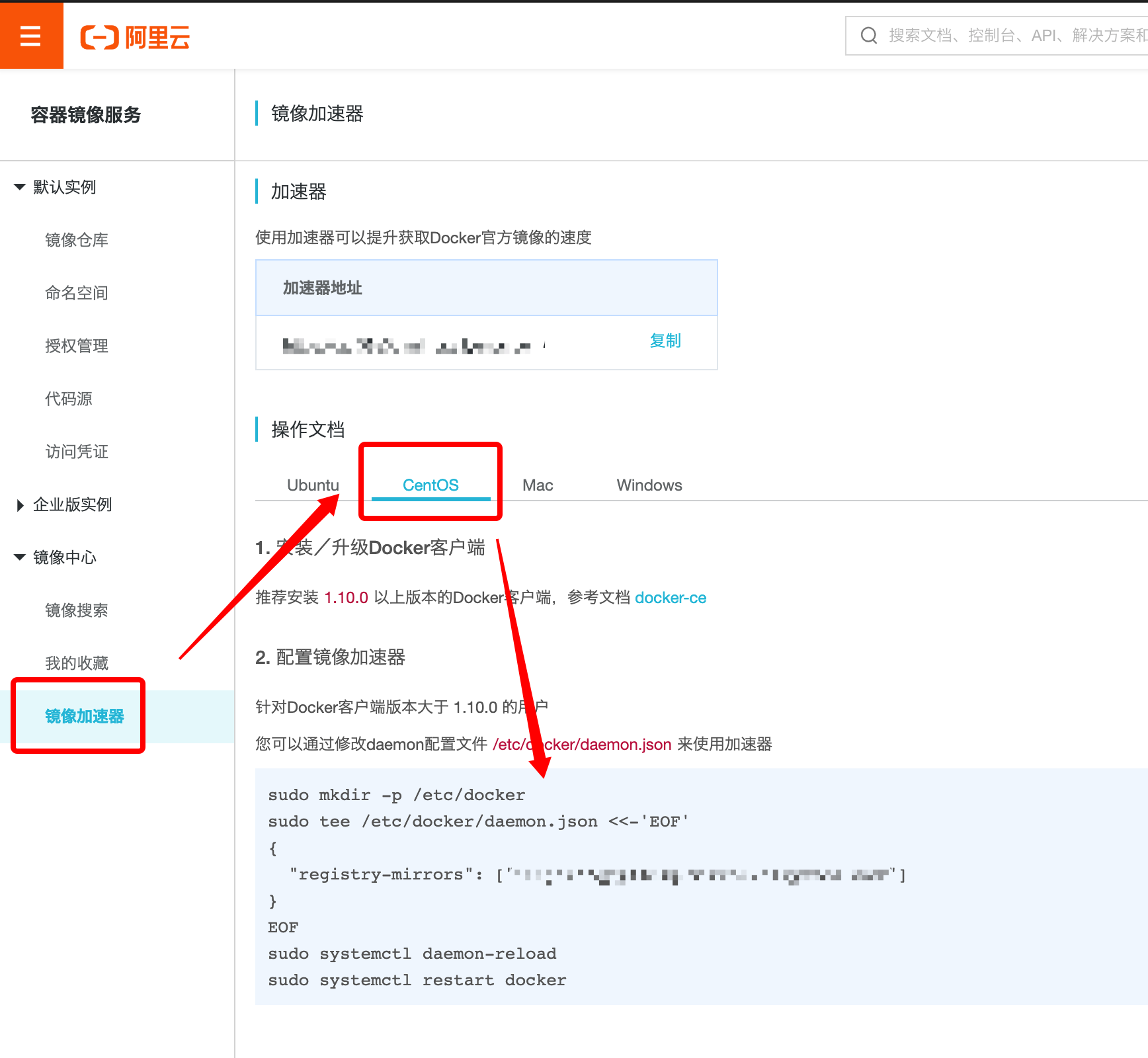
Task: Open 镜像仓库 in the sidebar
Action: [x=77, y=240]
